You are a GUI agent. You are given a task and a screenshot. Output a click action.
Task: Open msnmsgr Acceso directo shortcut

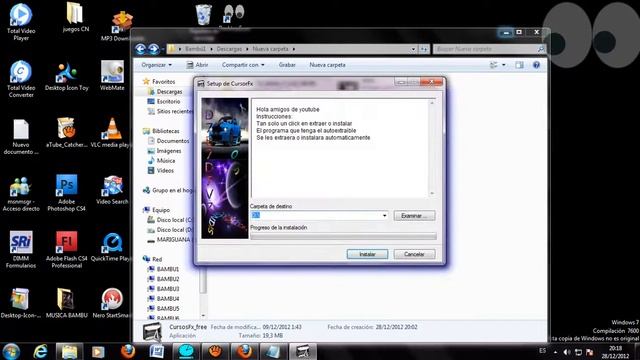pos(21,193)
